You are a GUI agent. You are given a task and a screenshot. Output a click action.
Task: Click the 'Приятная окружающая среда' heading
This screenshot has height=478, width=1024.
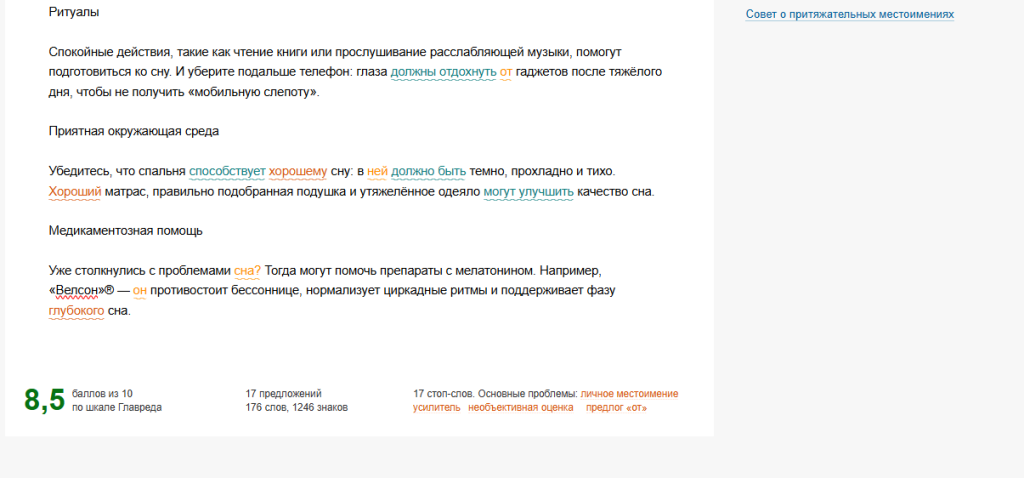[x=134, y=131]
